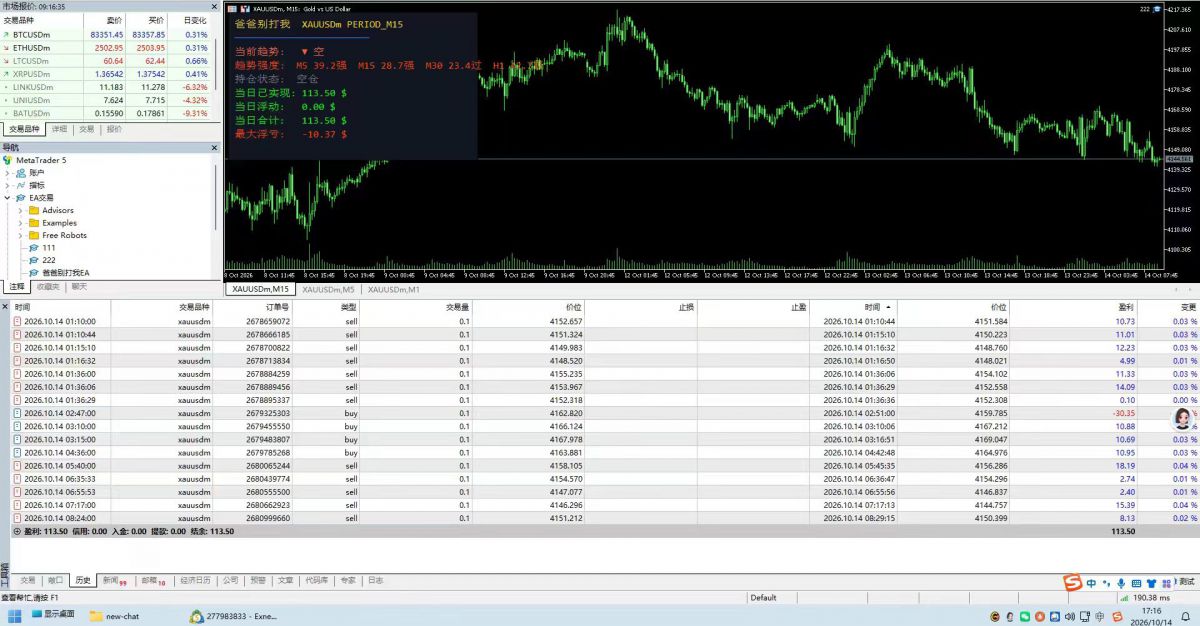
Task: Open the 收藏夹 favorites tab in navigator
Action: pyautogui.click(x=48, y=287)
